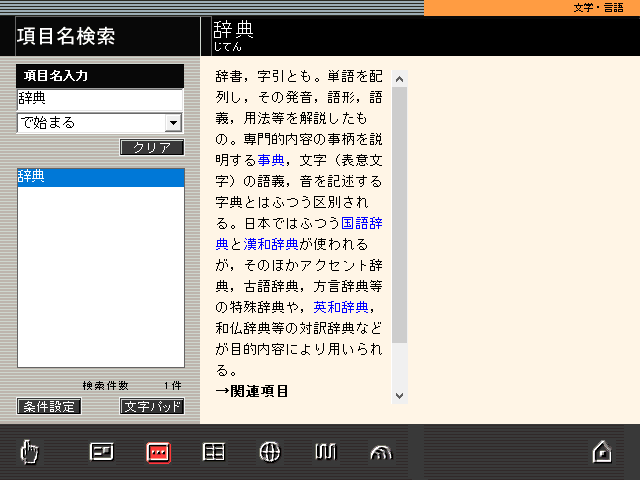
Task: Click the article scrollbar down arrow
Action: [400, 395]
